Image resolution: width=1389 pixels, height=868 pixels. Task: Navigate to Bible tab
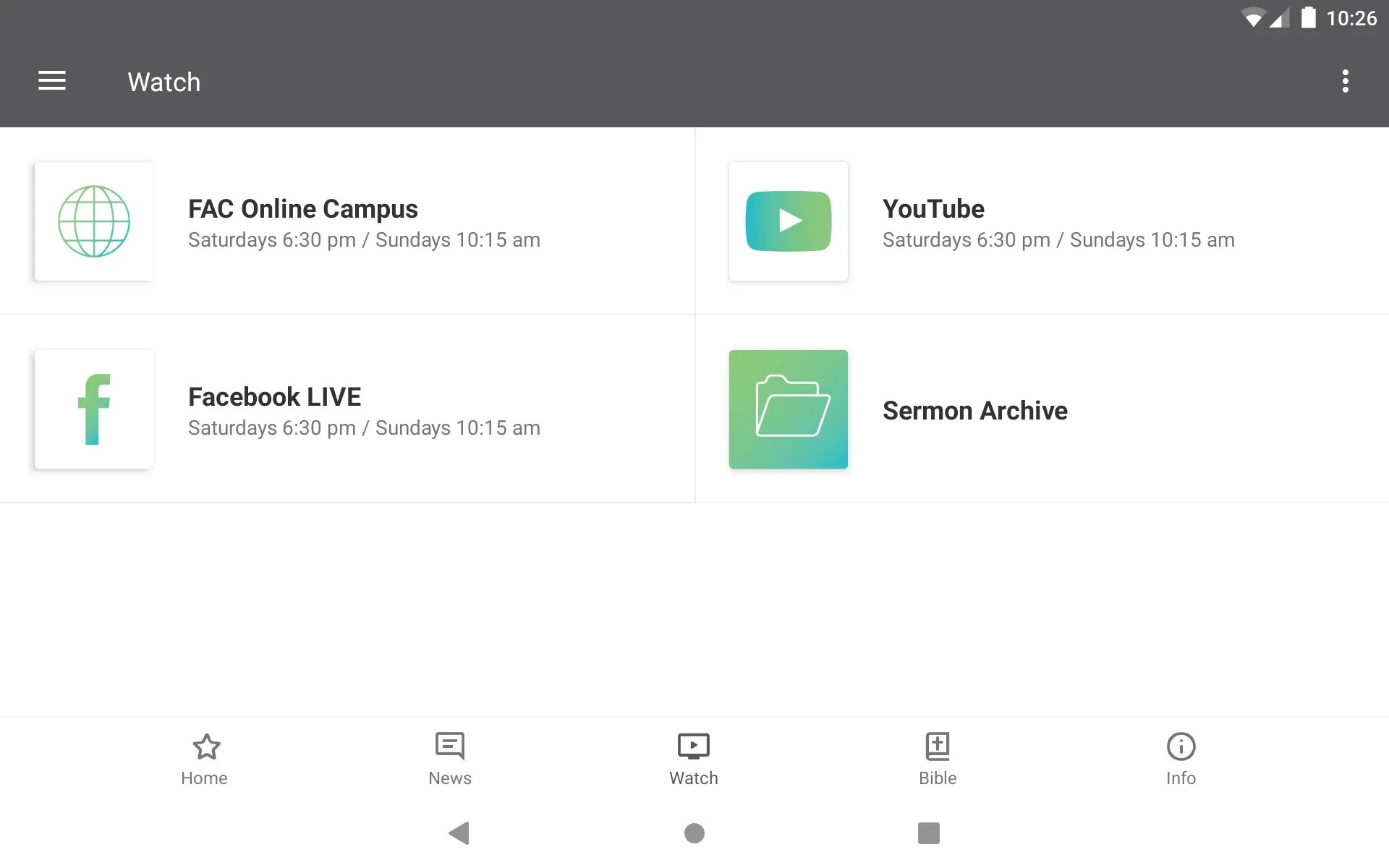click(937, 759)
